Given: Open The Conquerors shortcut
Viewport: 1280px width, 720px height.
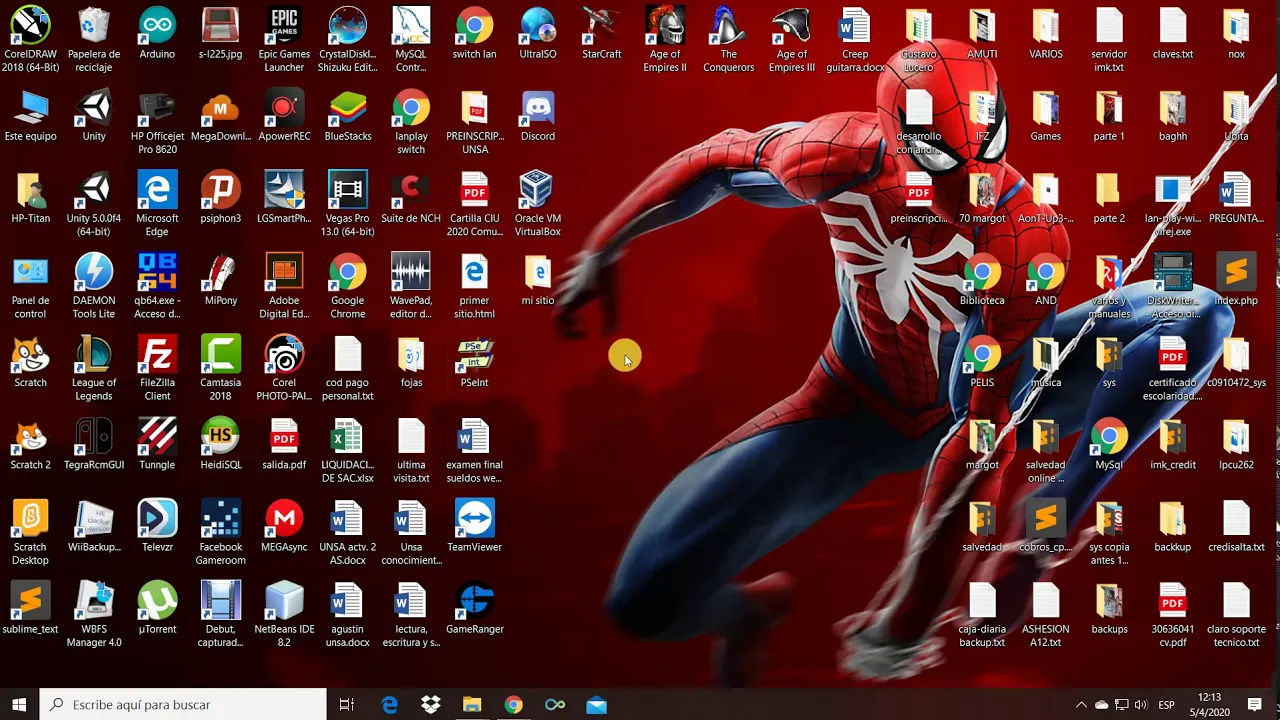Looking at the screenshot, I should 728,40.
